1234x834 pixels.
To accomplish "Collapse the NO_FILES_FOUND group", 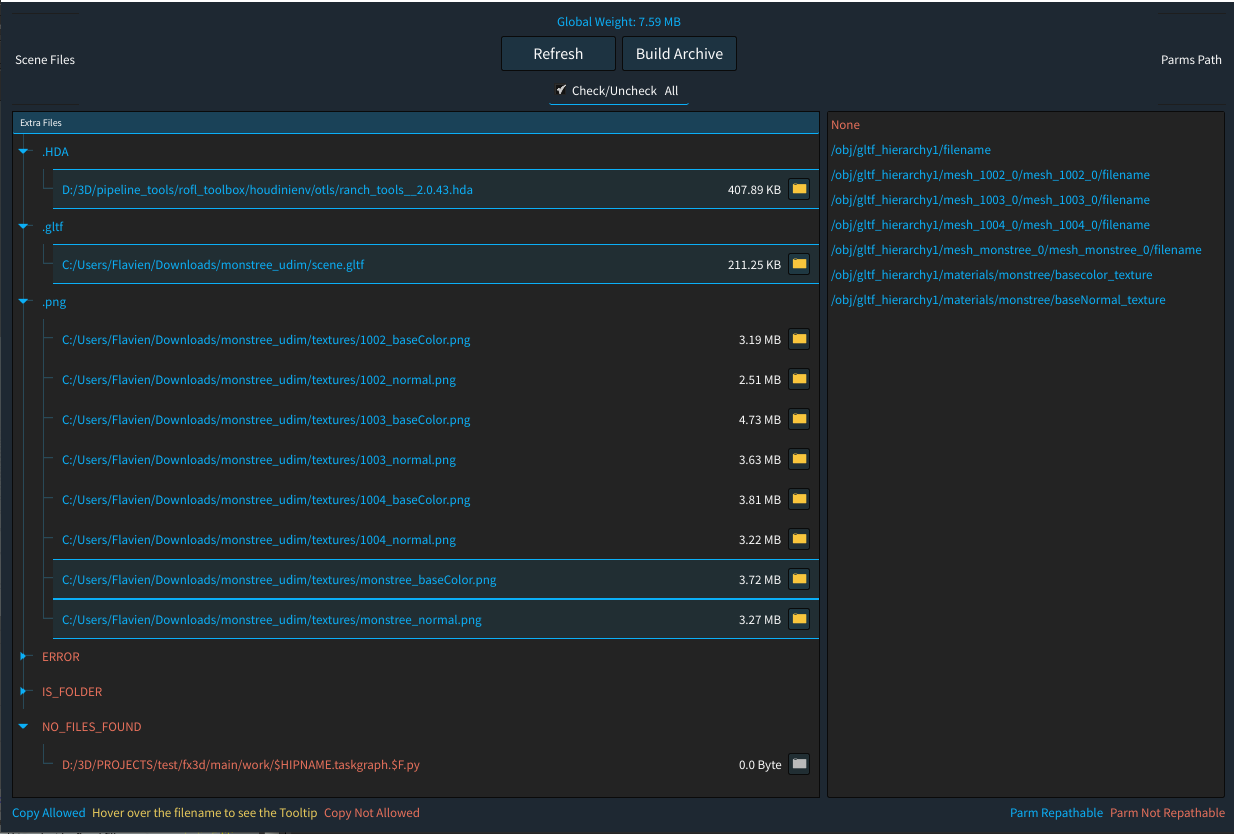I will click(24, 727).
